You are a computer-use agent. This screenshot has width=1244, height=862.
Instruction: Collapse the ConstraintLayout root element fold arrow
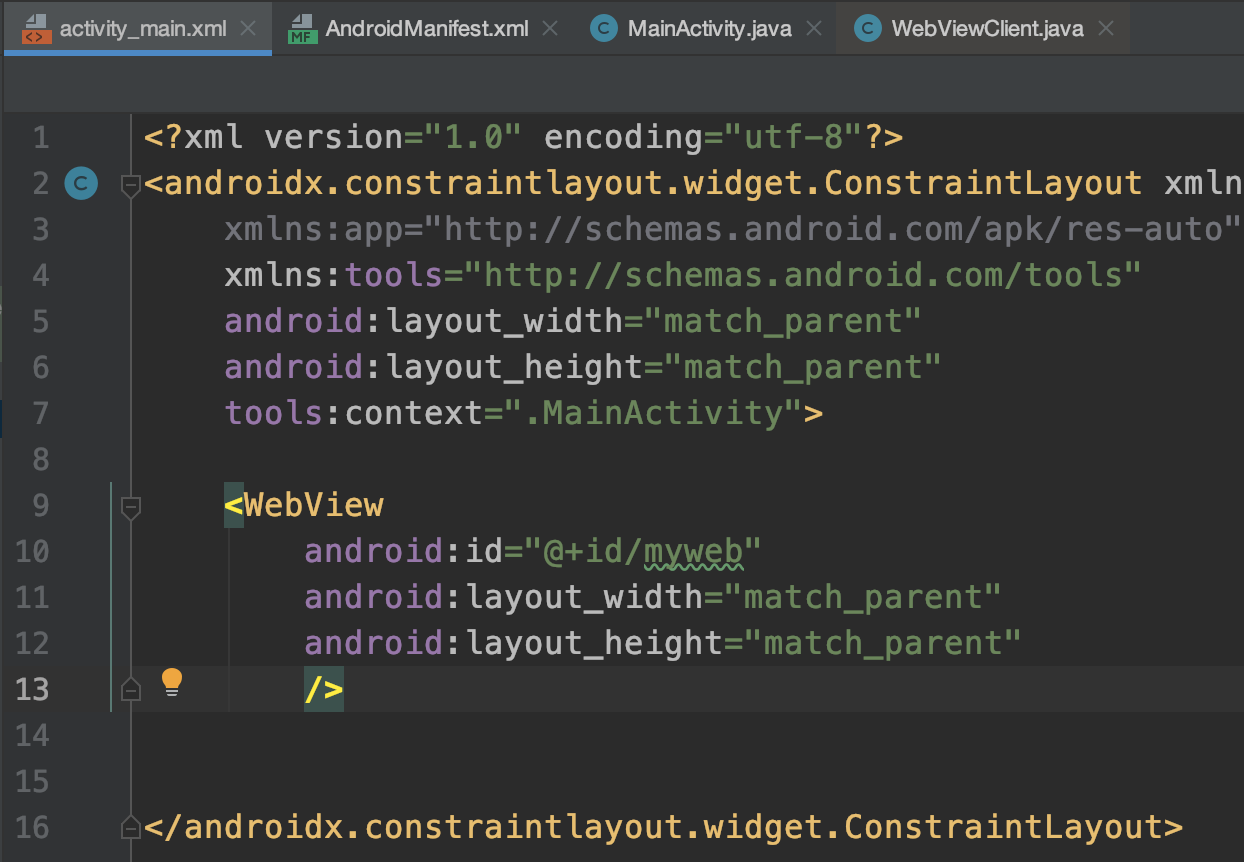[x=130, y=186]
